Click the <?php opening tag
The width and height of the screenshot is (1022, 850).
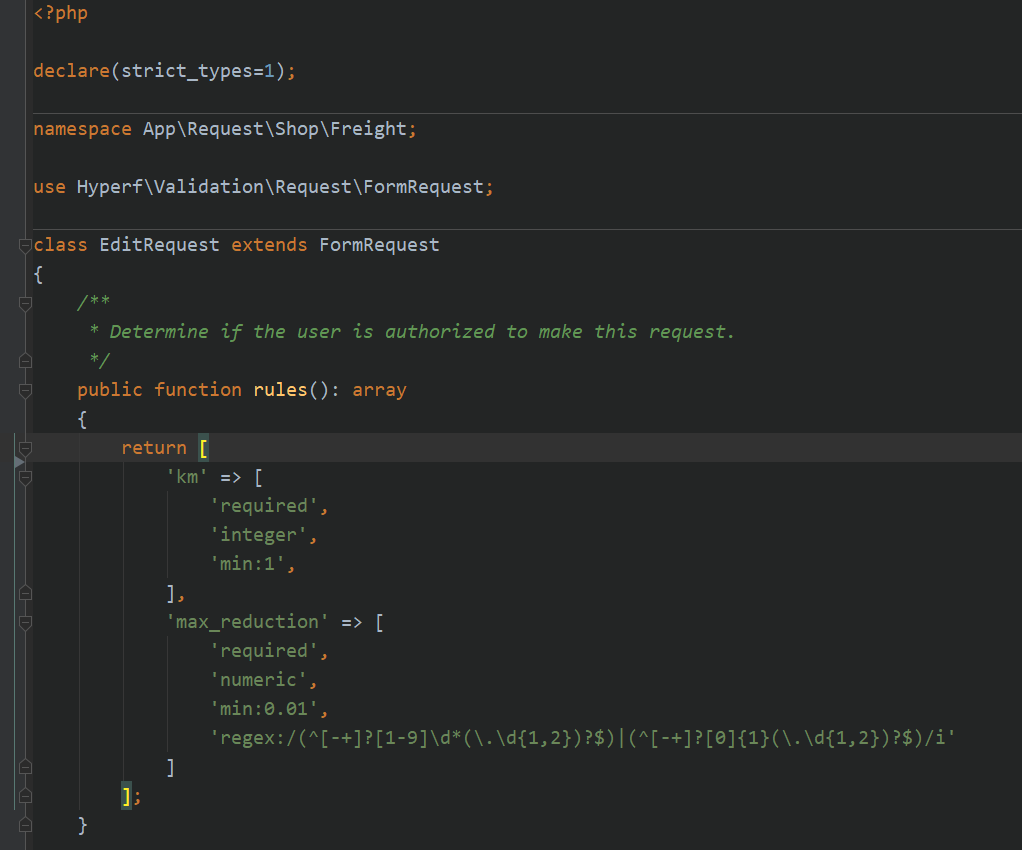61,13
